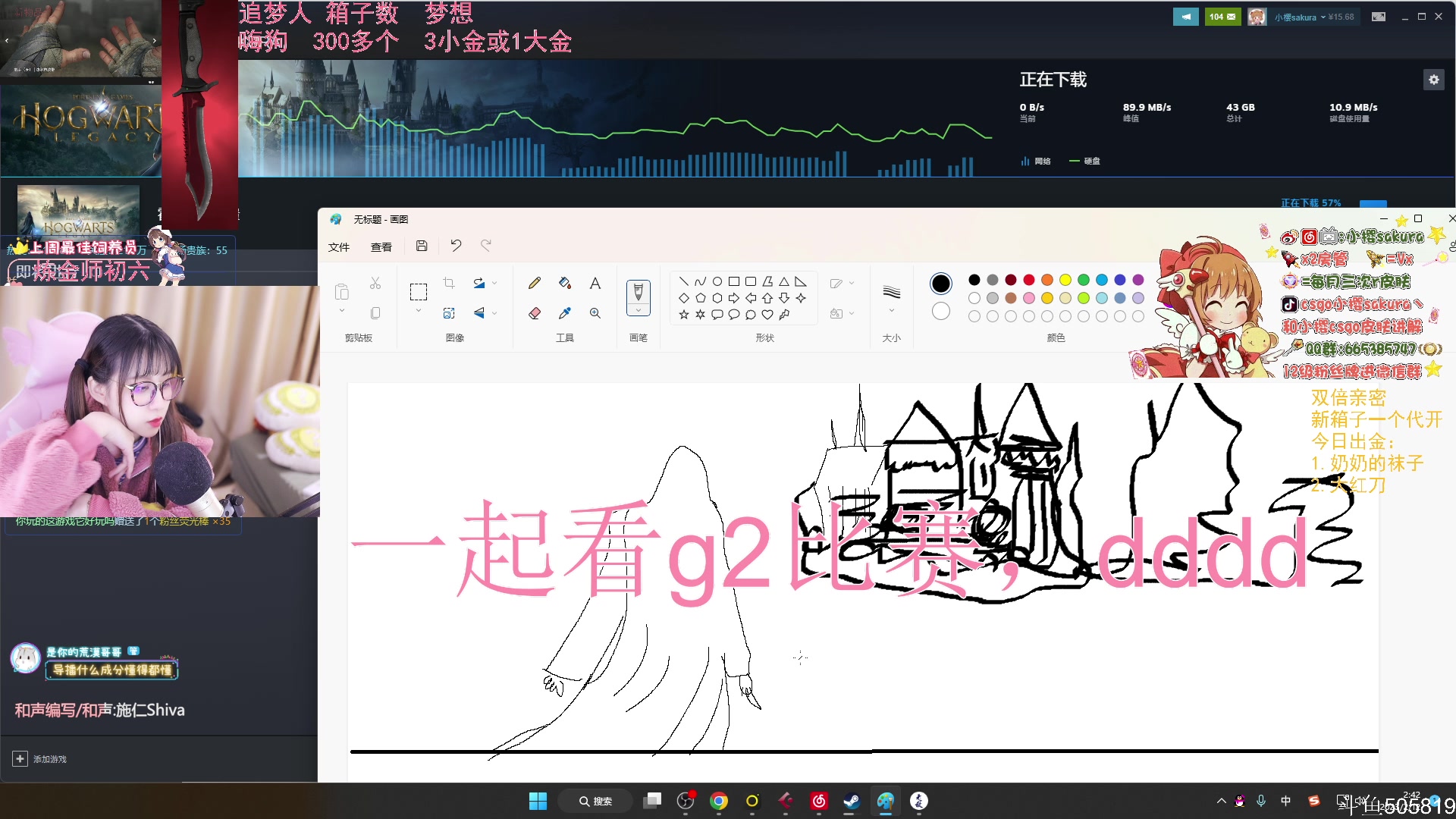
Task: Select Color 2 white background circle
Action: click(941, 311)
